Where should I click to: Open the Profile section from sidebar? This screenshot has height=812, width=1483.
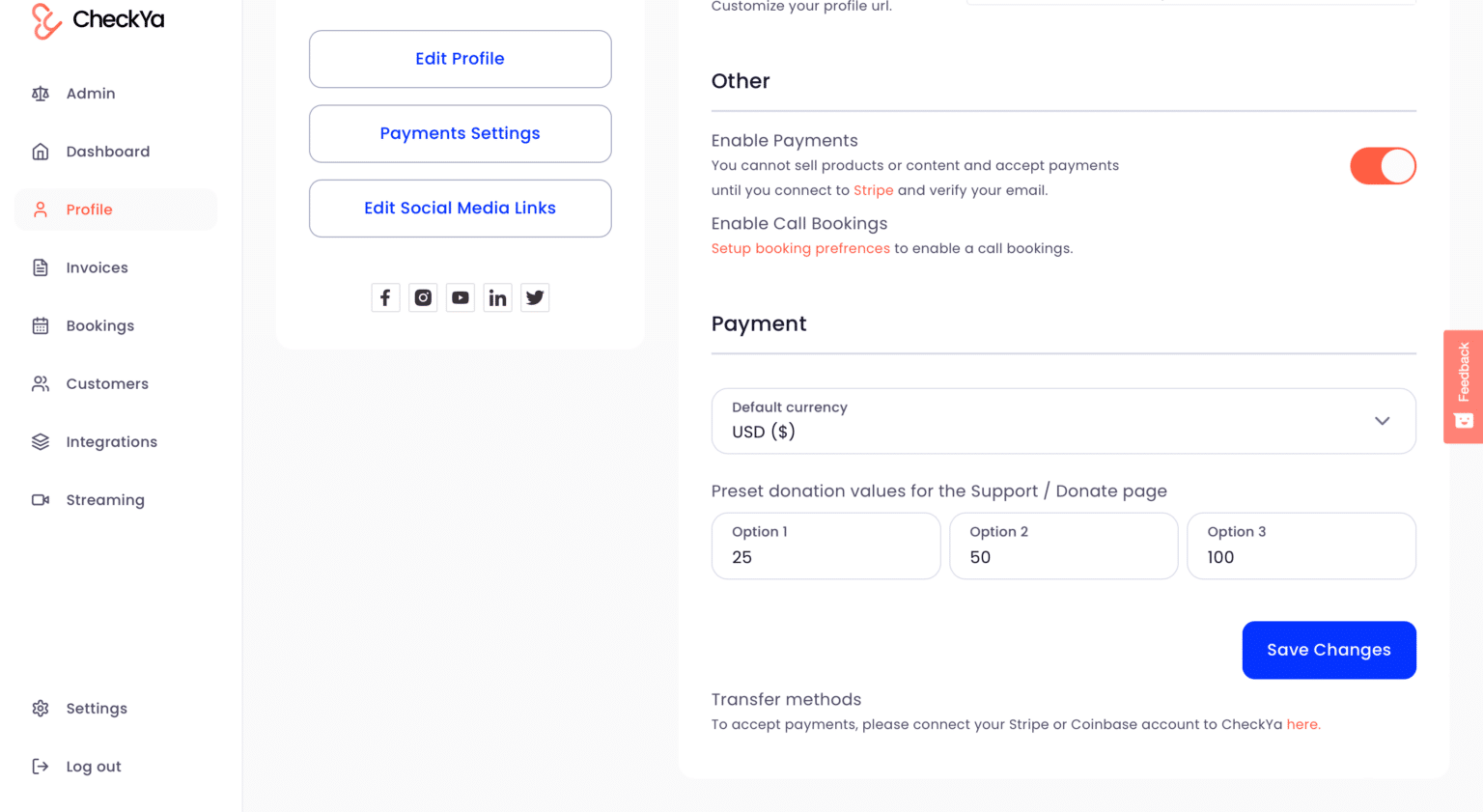(89, 209)
